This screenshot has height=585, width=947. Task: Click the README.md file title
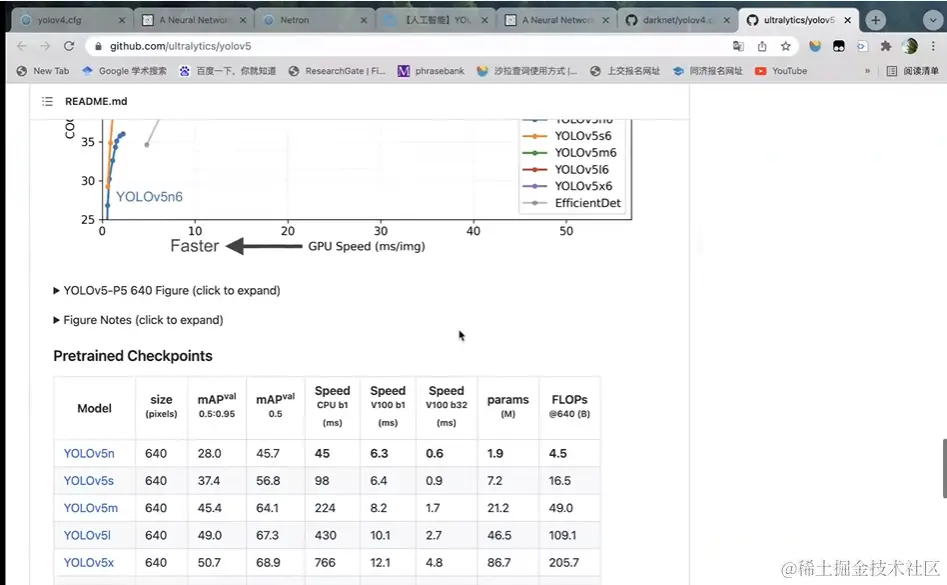click(x=96, y=101)
